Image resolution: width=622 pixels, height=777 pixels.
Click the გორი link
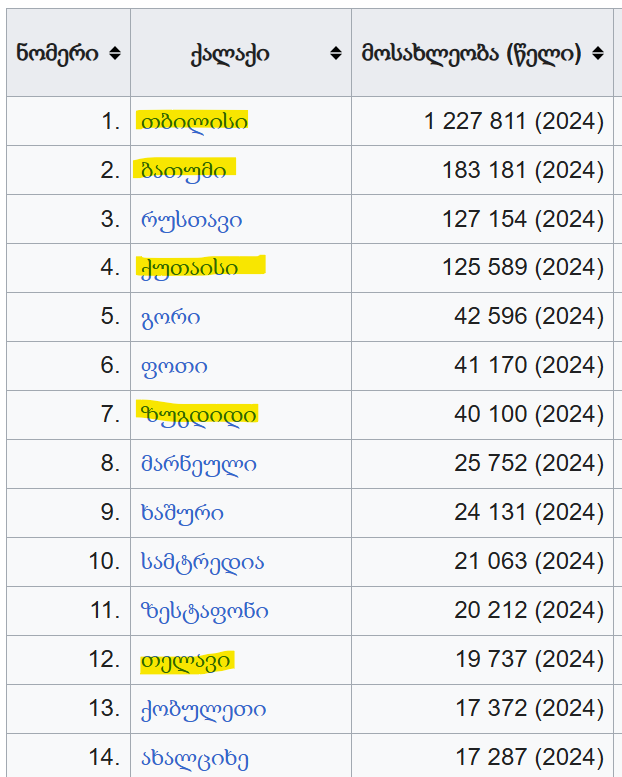pos(171,318)
